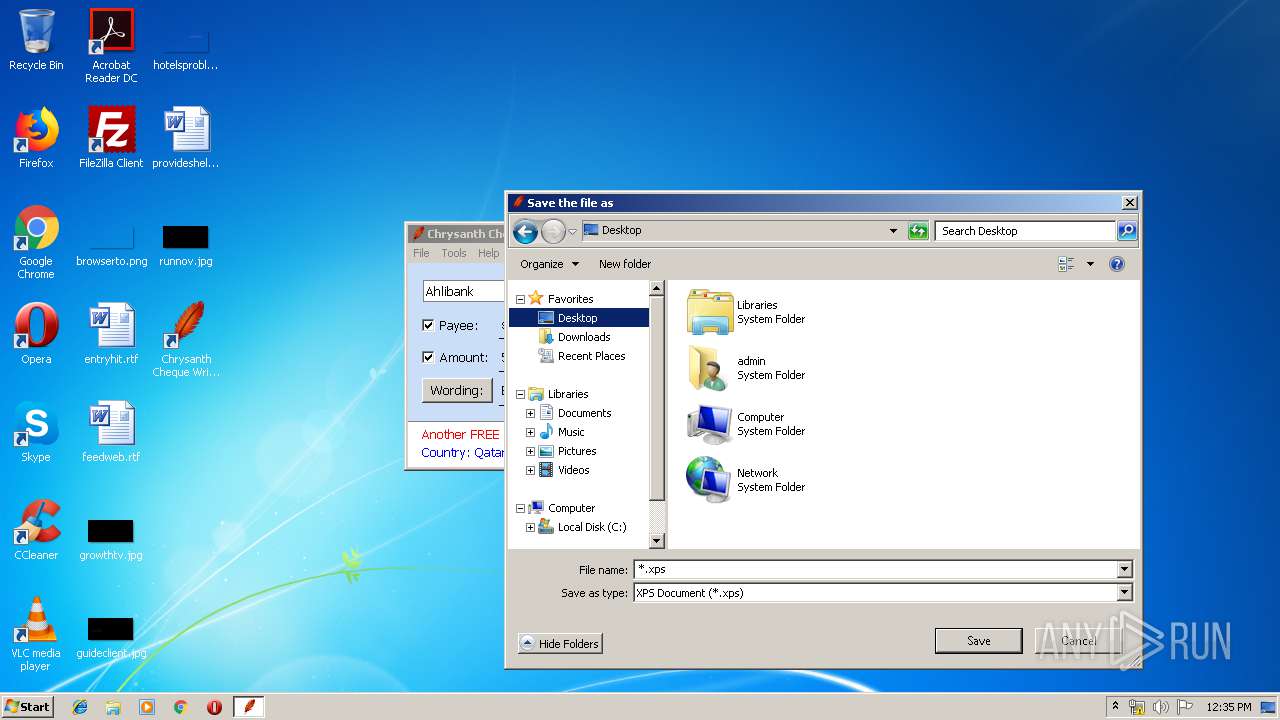The image size is (1280, 720).
Task: Expand the Local Disk (C:) node
Action: pos(530,527)
